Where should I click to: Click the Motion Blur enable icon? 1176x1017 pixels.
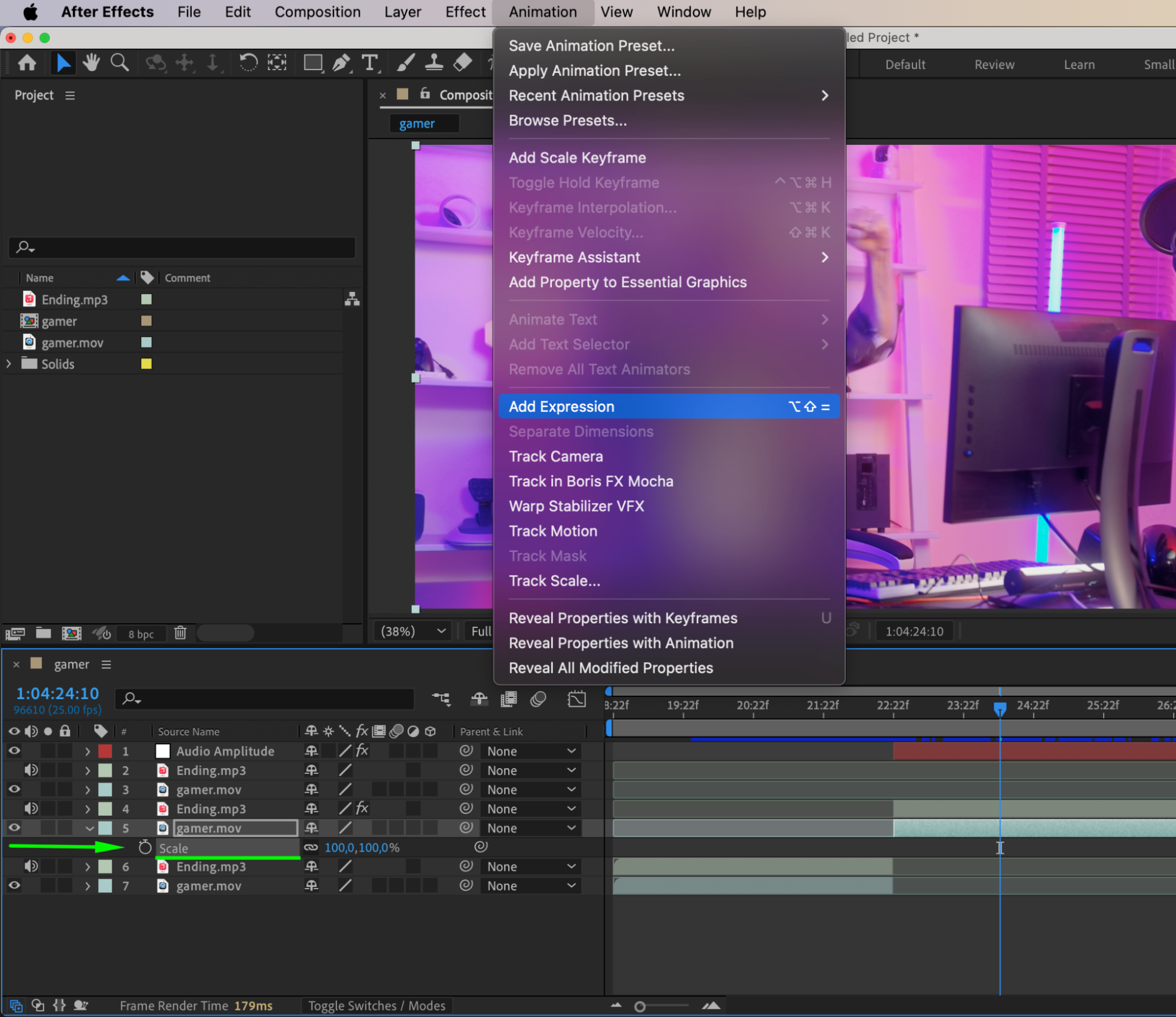pos(538,699)
